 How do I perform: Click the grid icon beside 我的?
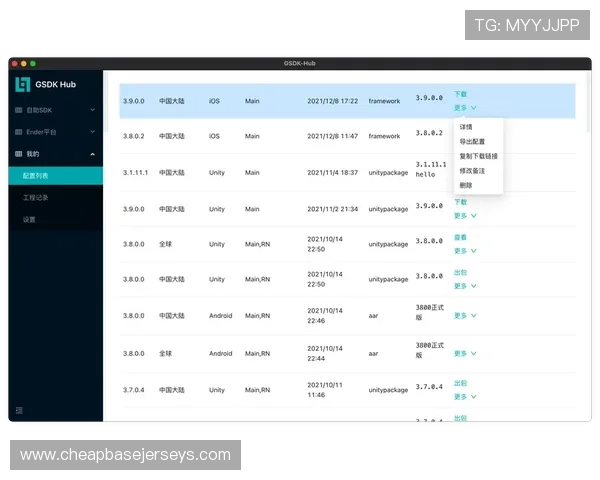click(x=18, y=154)
